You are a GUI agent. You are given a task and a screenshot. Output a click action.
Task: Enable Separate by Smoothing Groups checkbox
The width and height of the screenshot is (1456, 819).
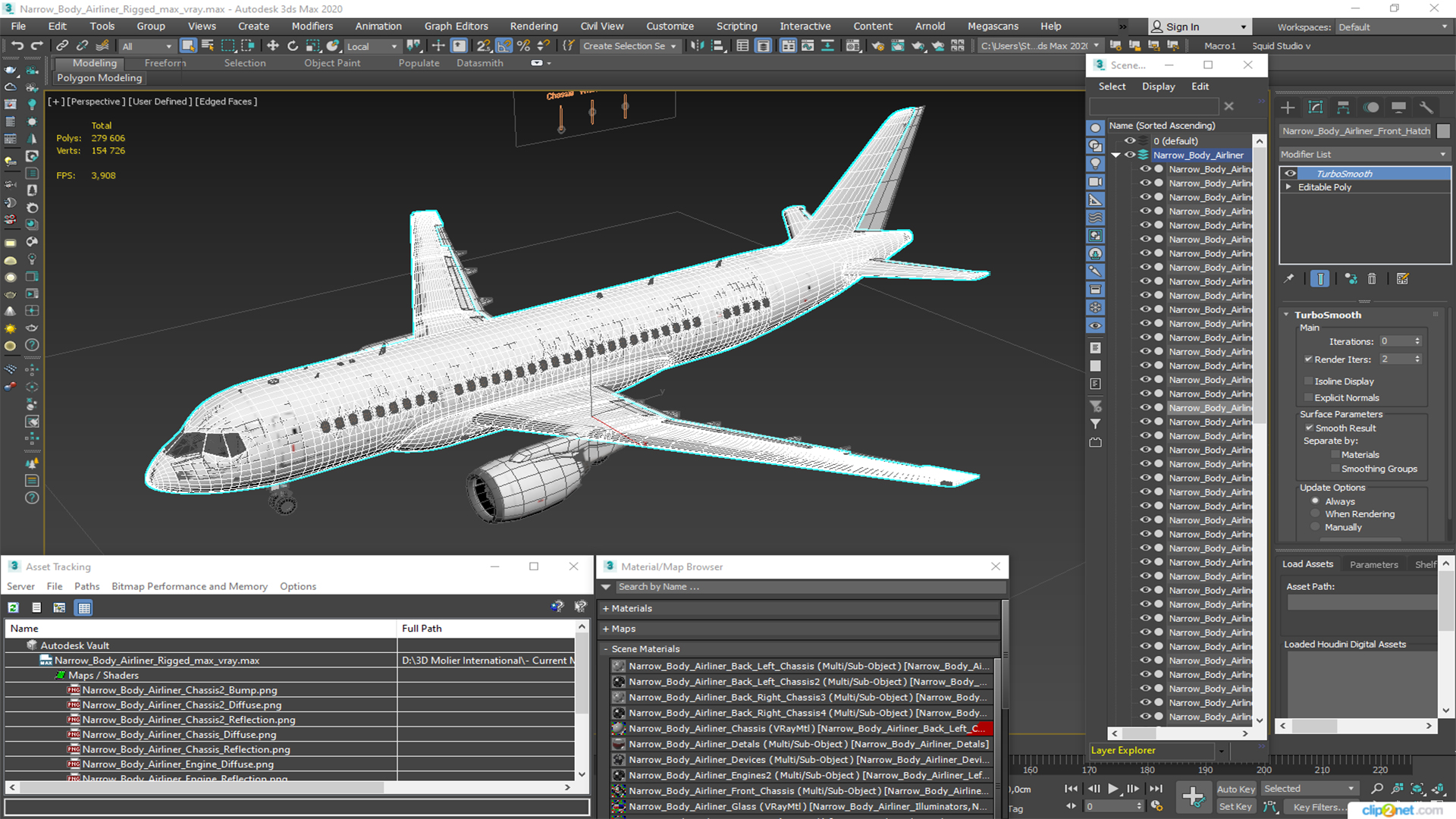[x=1335, y=469]
